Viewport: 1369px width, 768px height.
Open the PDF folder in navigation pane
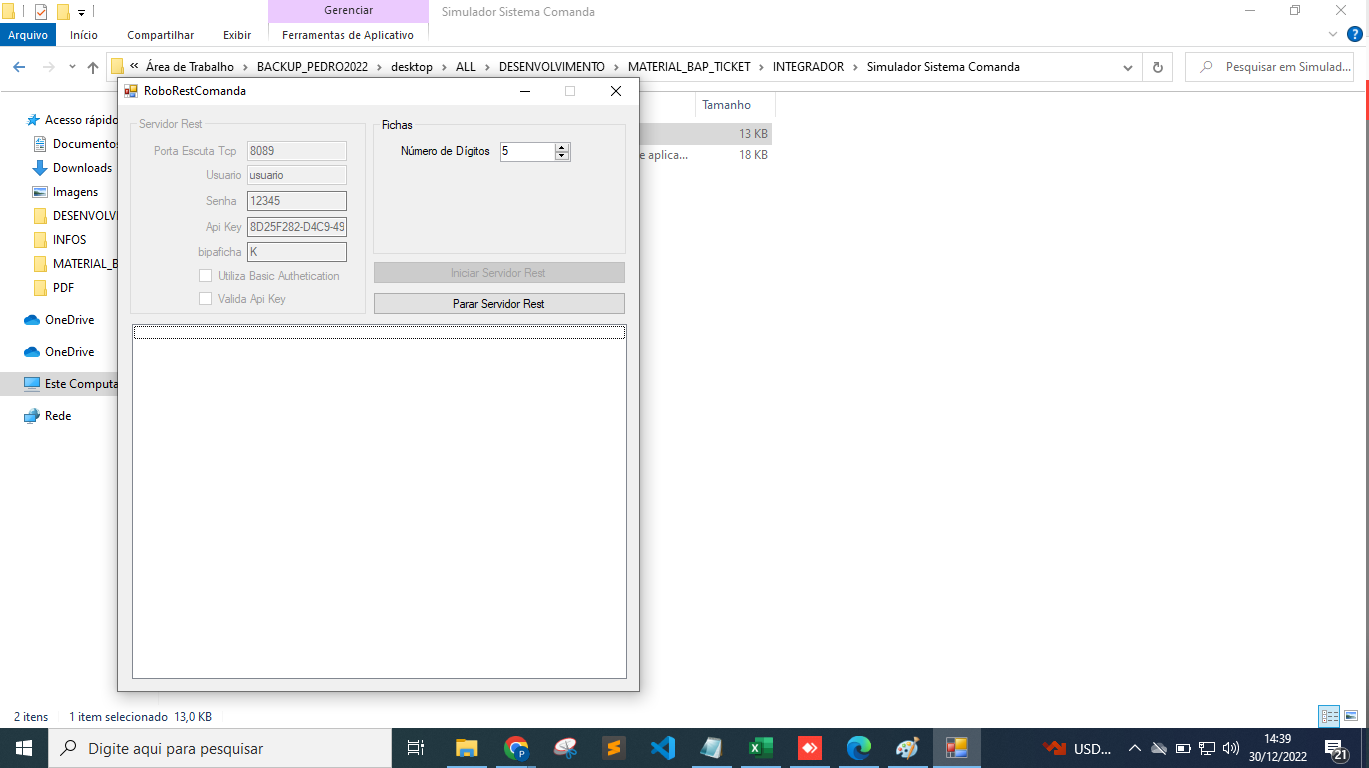pyautogui.click(x=63, y=288)
